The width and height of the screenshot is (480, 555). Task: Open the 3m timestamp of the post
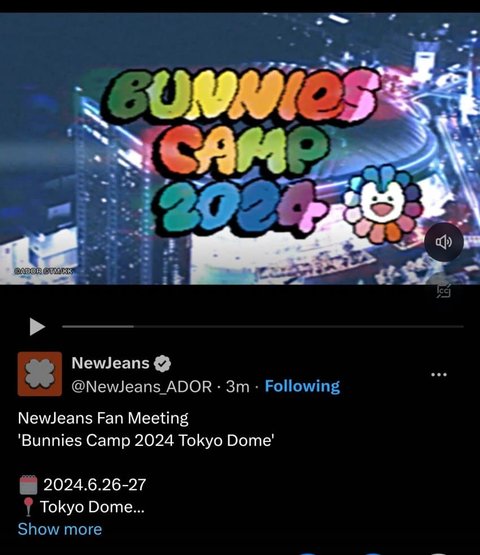(x=238, y=387)
